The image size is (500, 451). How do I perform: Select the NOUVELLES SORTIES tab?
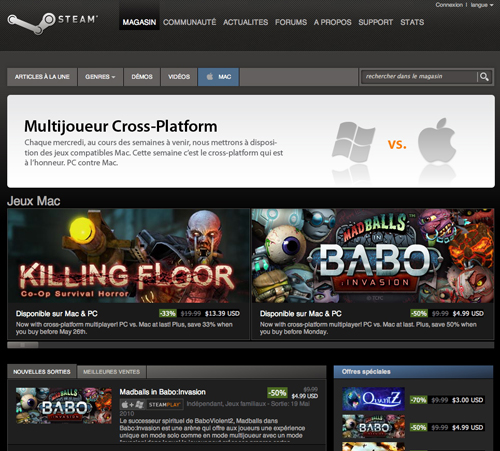42,372
